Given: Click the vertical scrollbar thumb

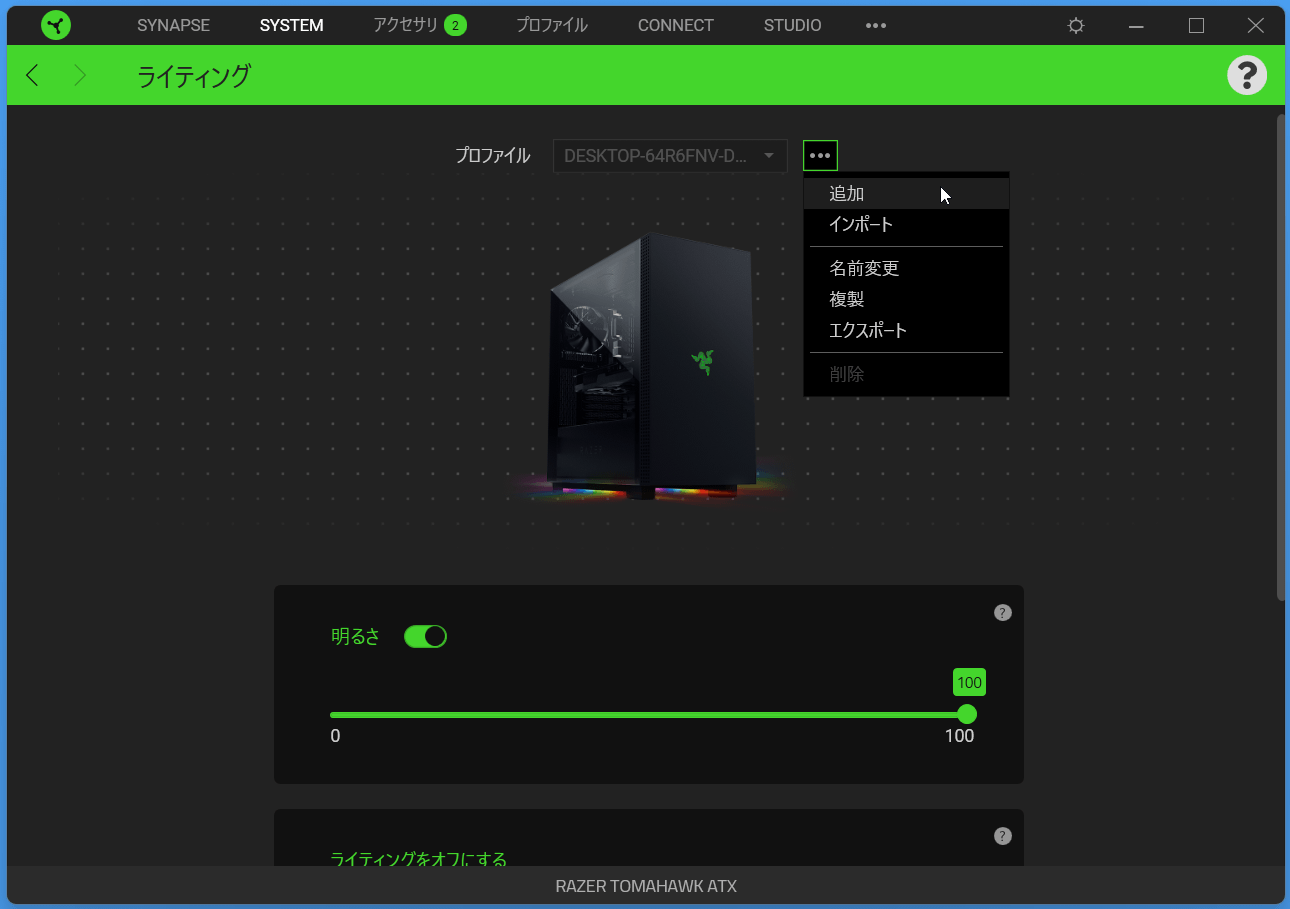Looking at the screenshot, I should click(1281, 358).
